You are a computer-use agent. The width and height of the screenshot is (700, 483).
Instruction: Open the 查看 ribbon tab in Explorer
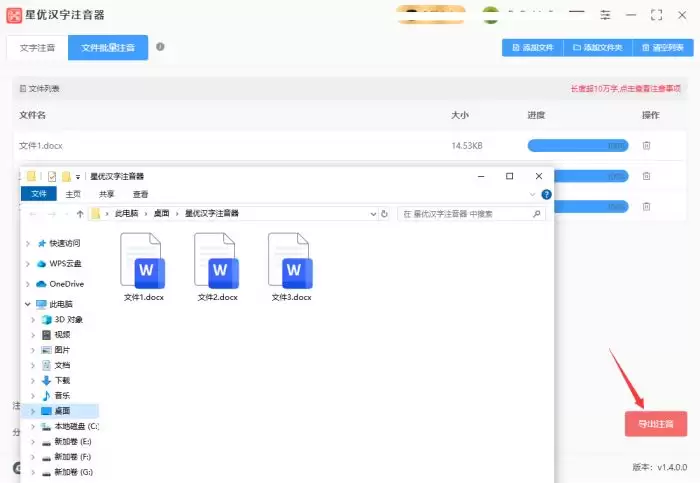141,194
